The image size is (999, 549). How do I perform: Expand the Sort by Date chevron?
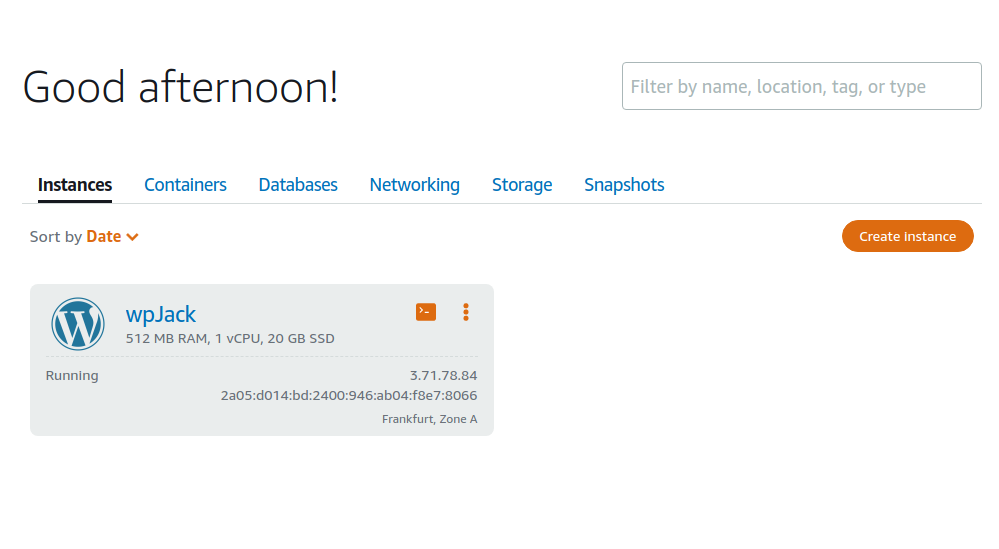pos(133,237)
